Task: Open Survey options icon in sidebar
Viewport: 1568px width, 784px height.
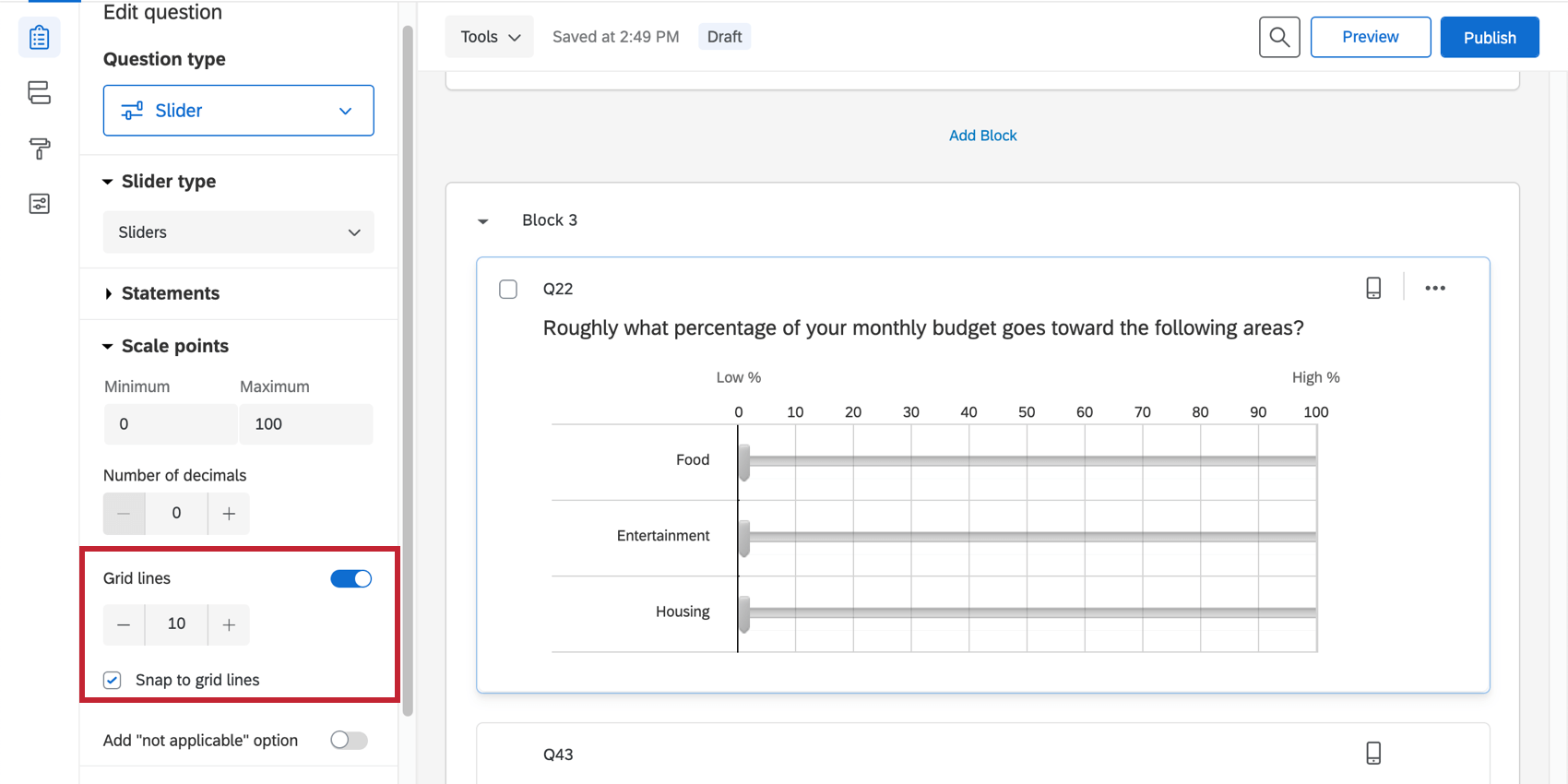Action: tap(39, 204)
